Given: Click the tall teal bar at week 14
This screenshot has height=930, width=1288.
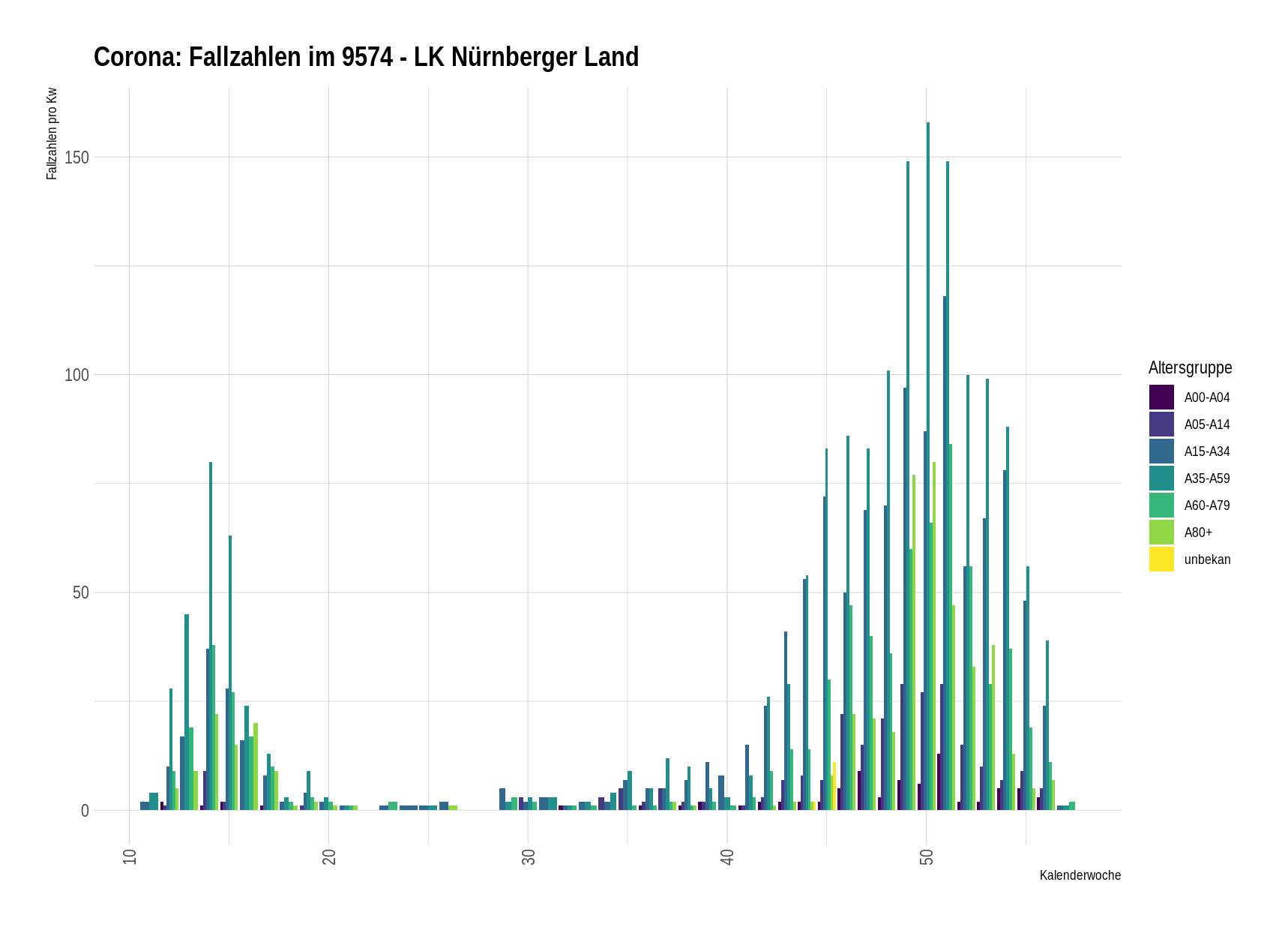Looking at the screenshot, I should (x=211, y=637).
